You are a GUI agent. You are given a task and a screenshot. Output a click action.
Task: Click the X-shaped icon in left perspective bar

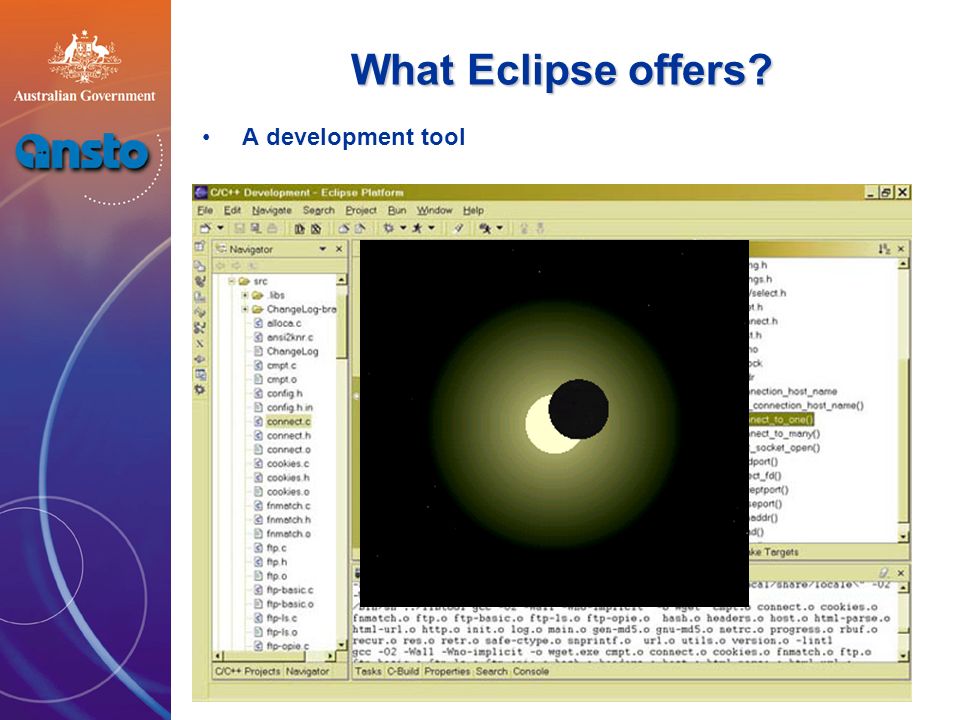[x=200, y=343]
